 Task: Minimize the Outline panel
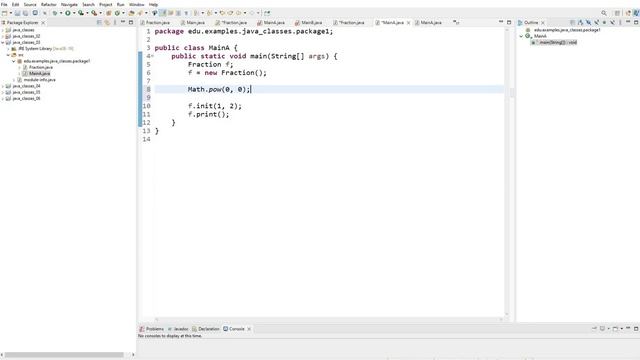pyautogui.click(x=628, y=22)
